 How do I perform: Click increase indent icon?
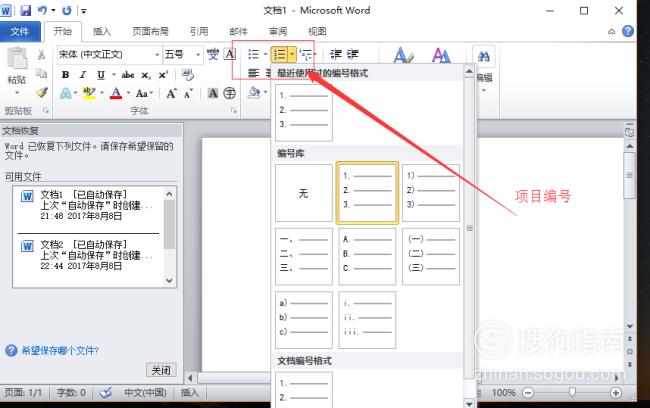click(353, 54)
